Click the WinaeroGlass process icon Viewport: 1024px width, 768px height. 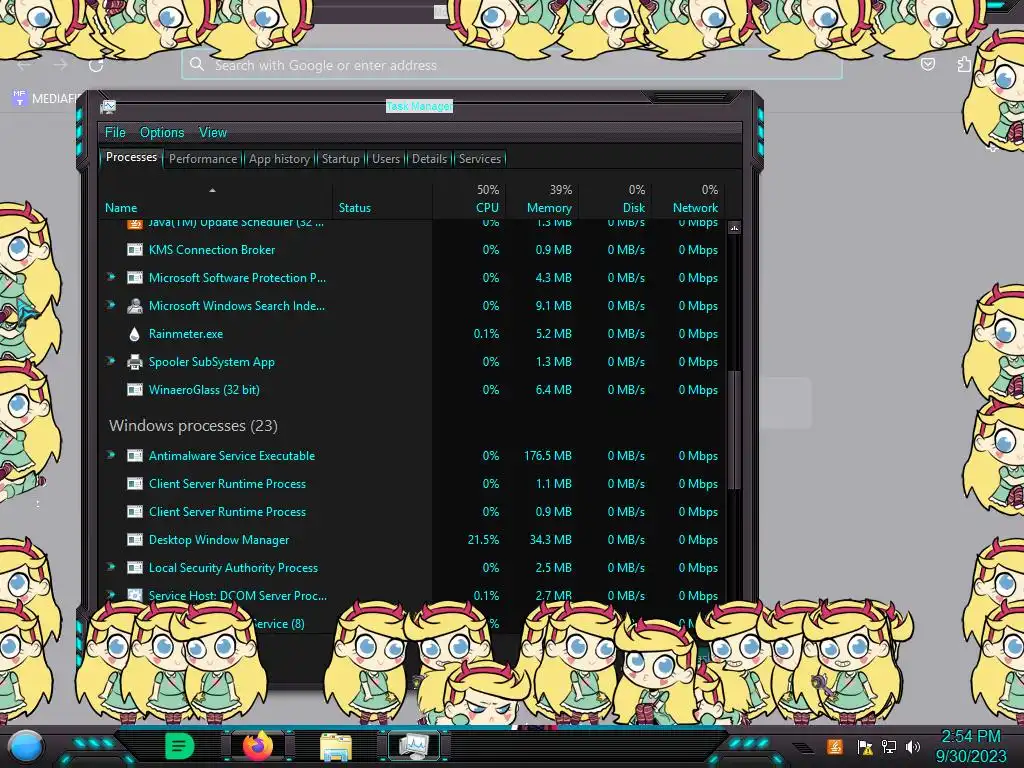[x=135, y=390]
